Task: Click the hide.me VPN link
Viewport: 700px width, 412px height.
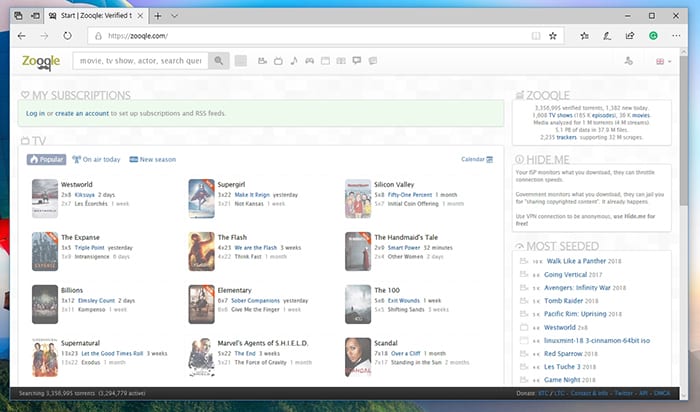Action: [635, 216]
